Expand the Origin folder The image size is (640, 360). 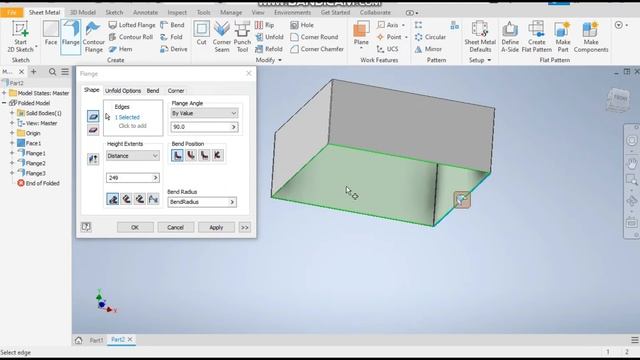[12, 133]
